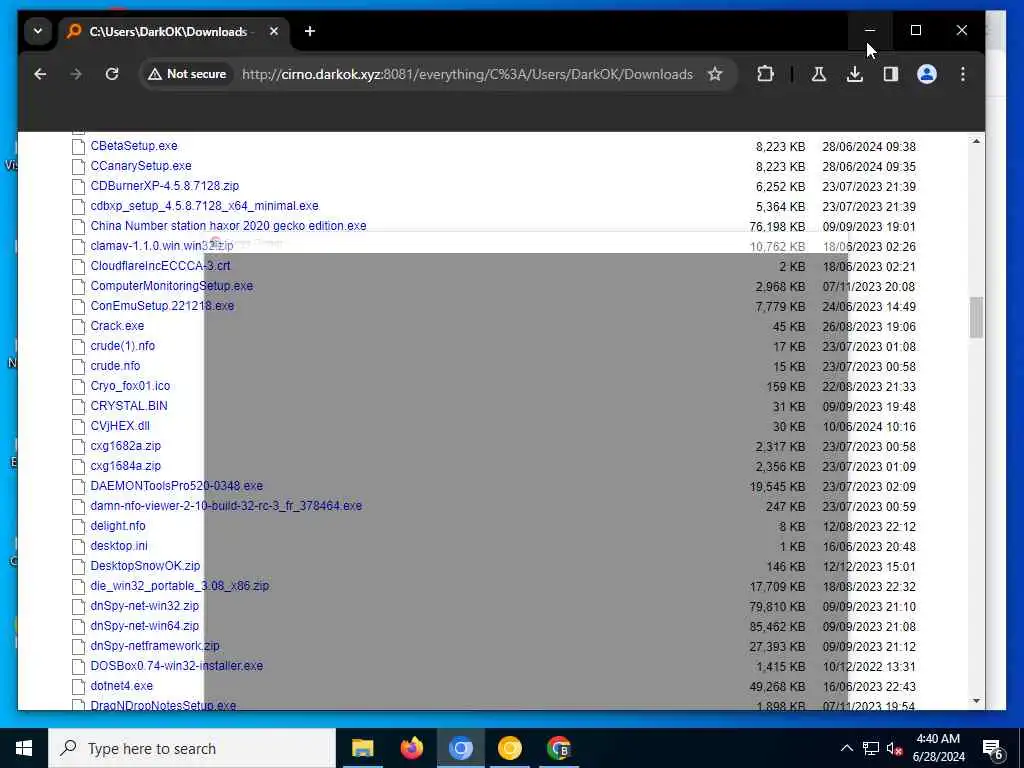This screenshot has height=768, width=1024.
Task: Click file icon beside cxg1682a.zip
Action: point(78,447)
